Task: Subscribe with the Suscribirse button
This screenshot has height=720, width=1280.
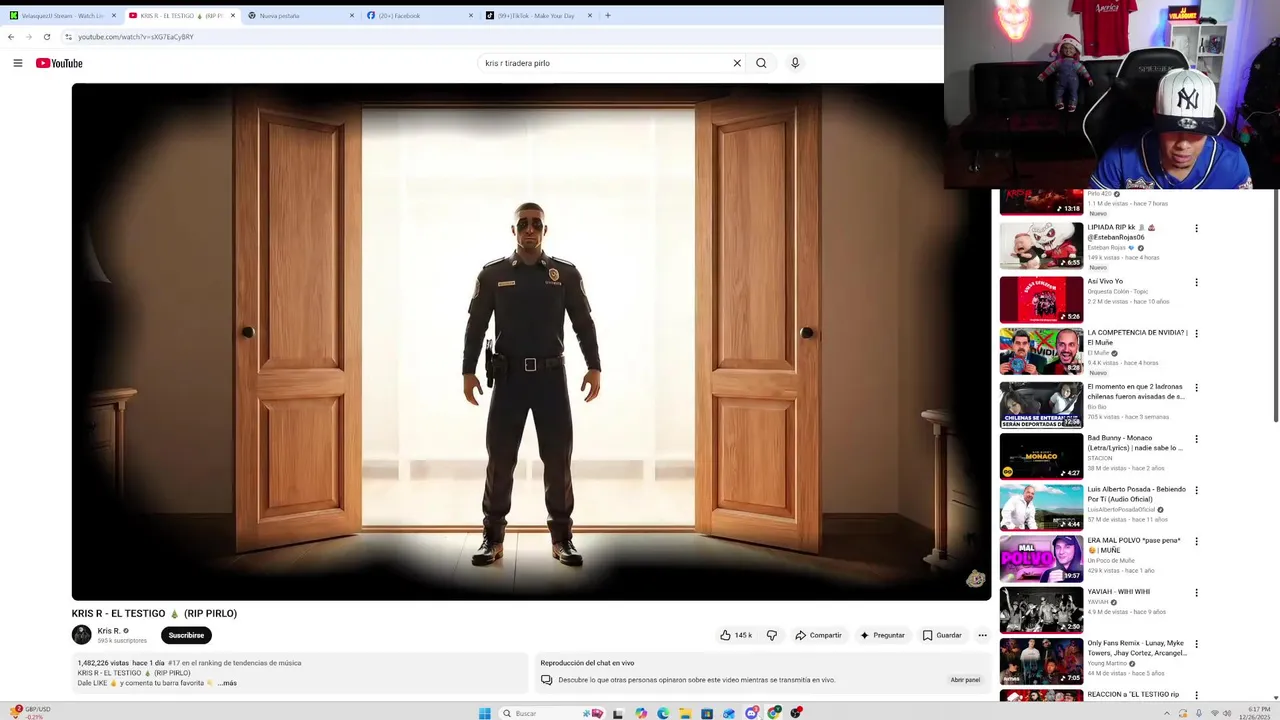Action: coord(186,635)
